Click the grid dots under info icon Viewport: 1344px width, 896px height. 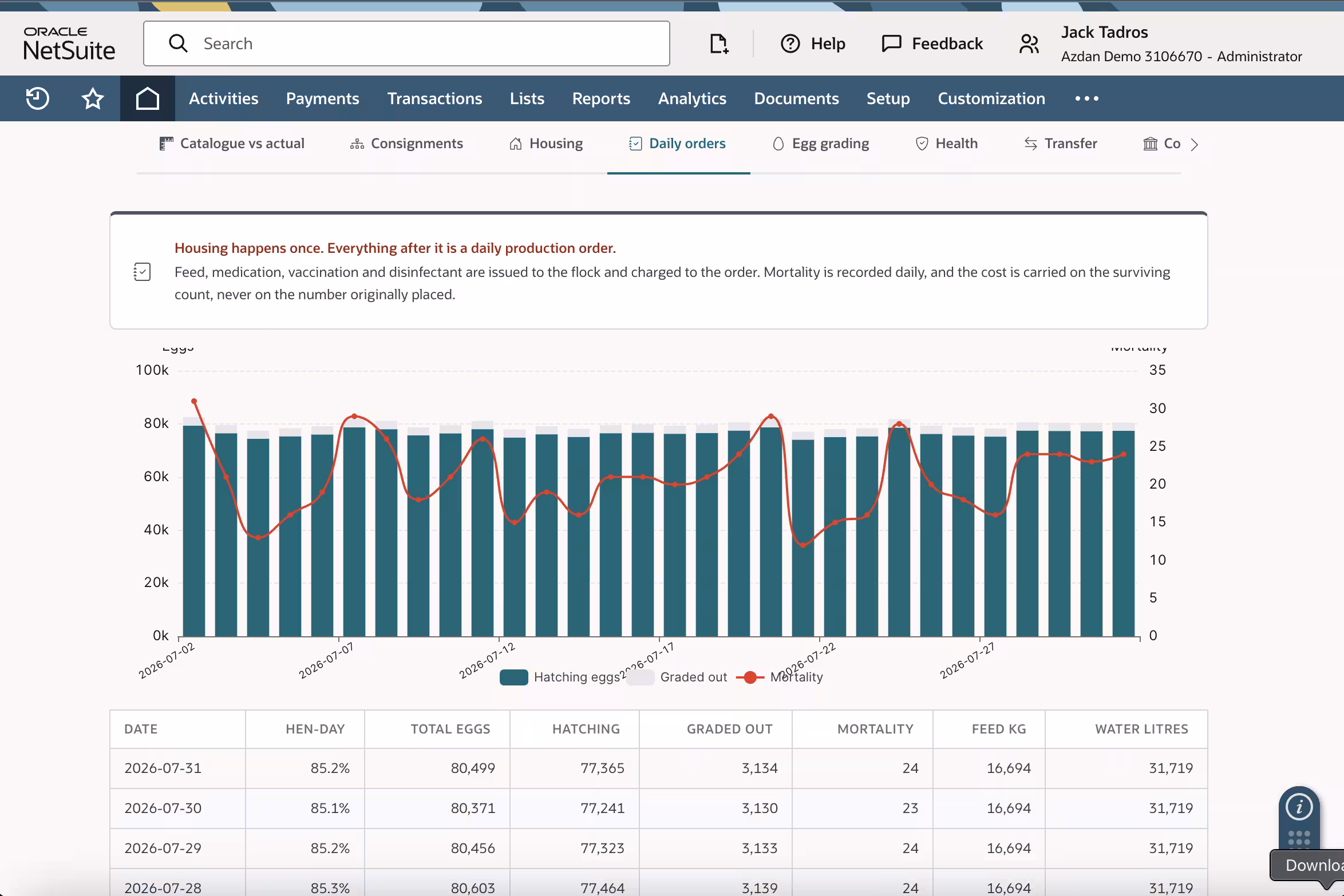click(x=1299, y=838)
